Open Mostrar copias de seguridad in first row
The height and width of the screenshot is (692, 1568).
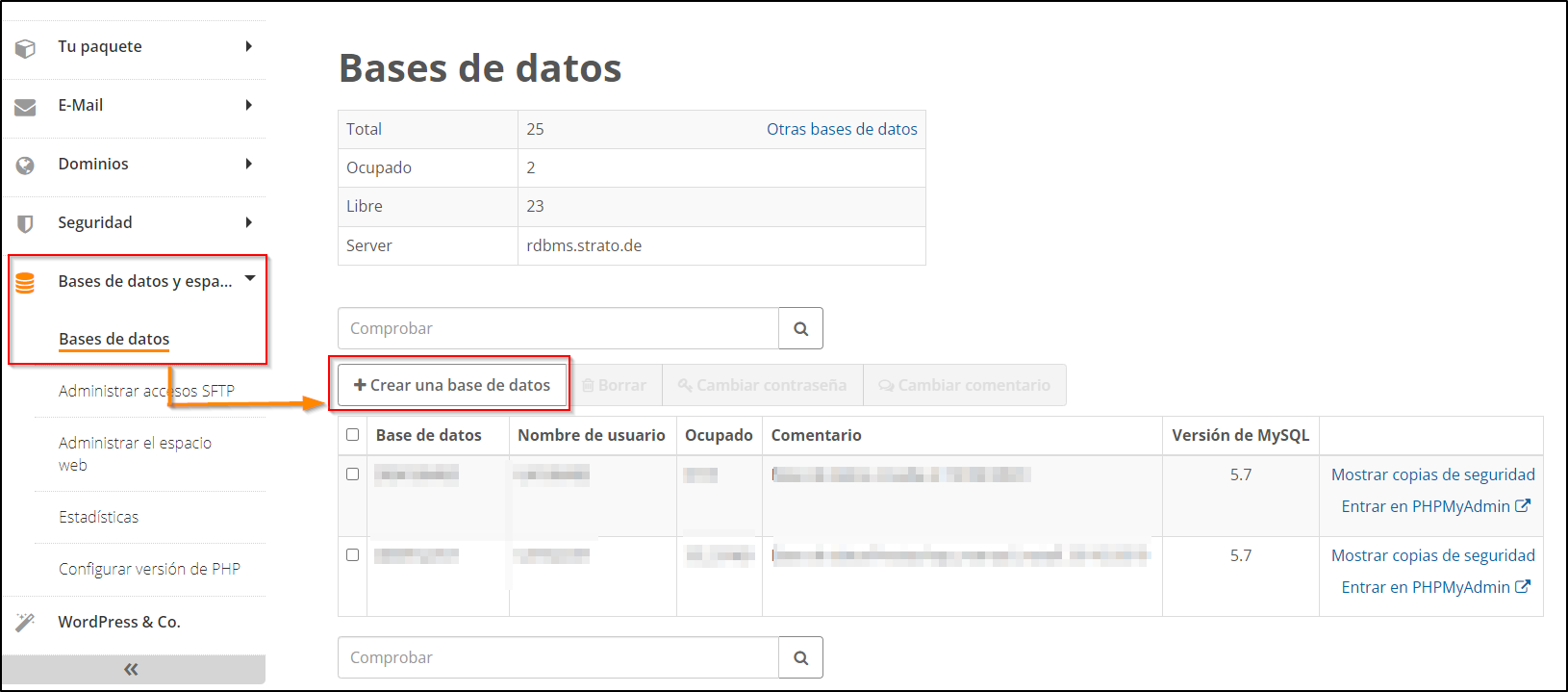tap(1432, 474)
